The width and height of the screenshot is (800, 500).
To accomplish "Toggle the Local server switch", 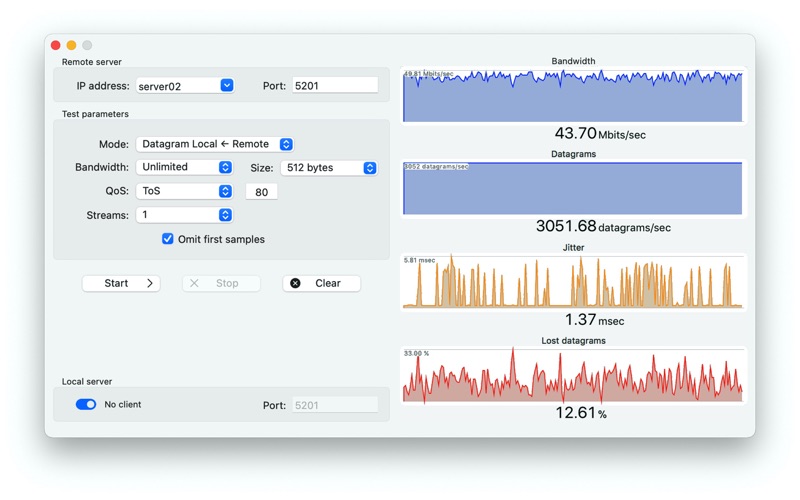I will click(86, 404).
